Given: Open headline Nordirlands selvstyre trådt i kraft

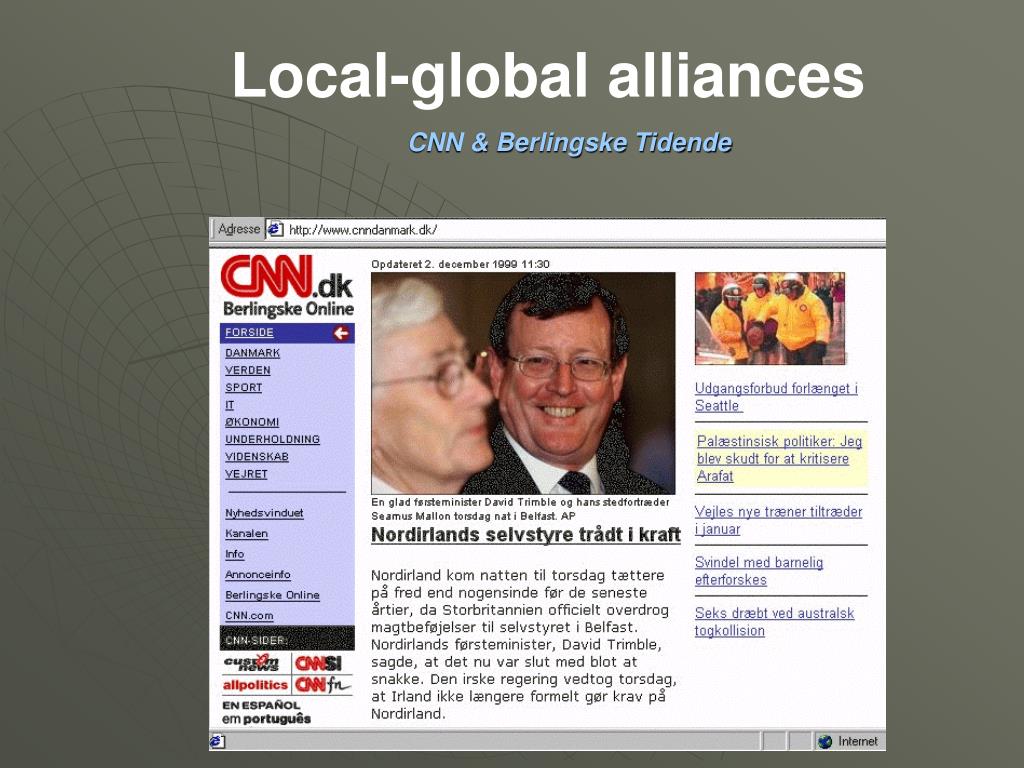Looking at the screenshot, I should click(526, 535).
